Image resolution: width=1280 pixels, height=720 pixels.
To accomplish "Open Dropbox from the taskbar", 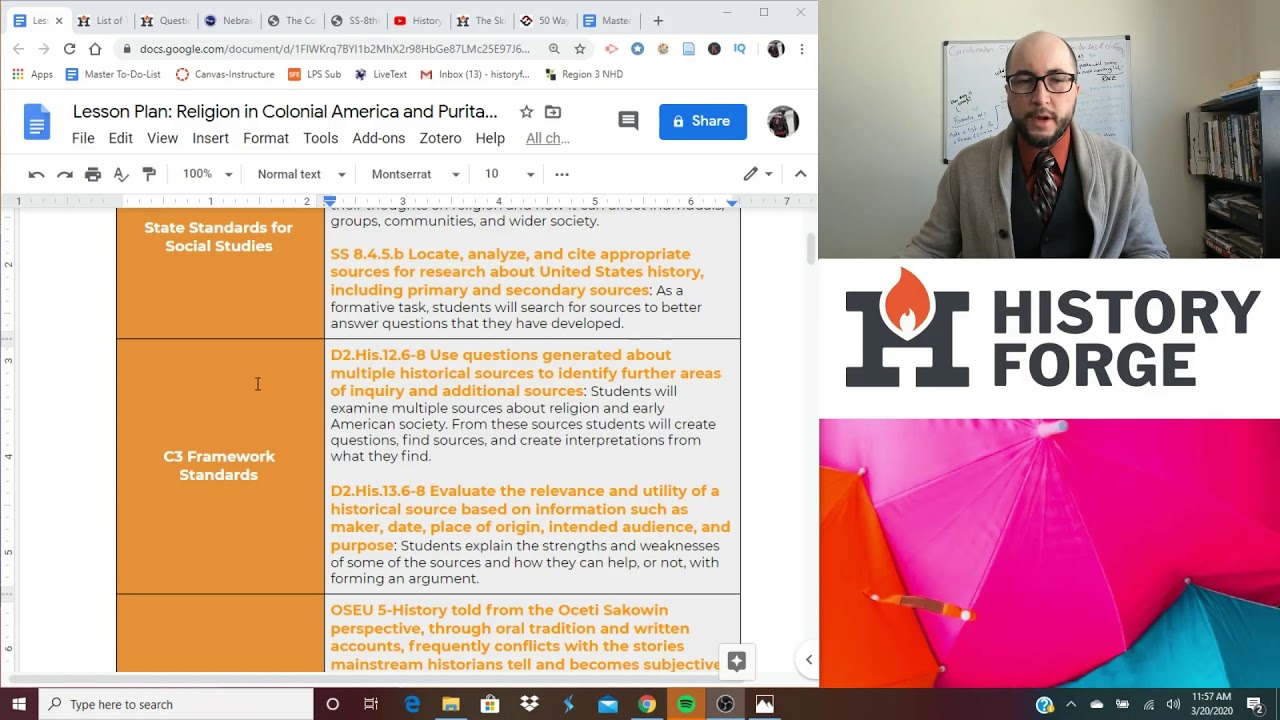I will [529, 704].
